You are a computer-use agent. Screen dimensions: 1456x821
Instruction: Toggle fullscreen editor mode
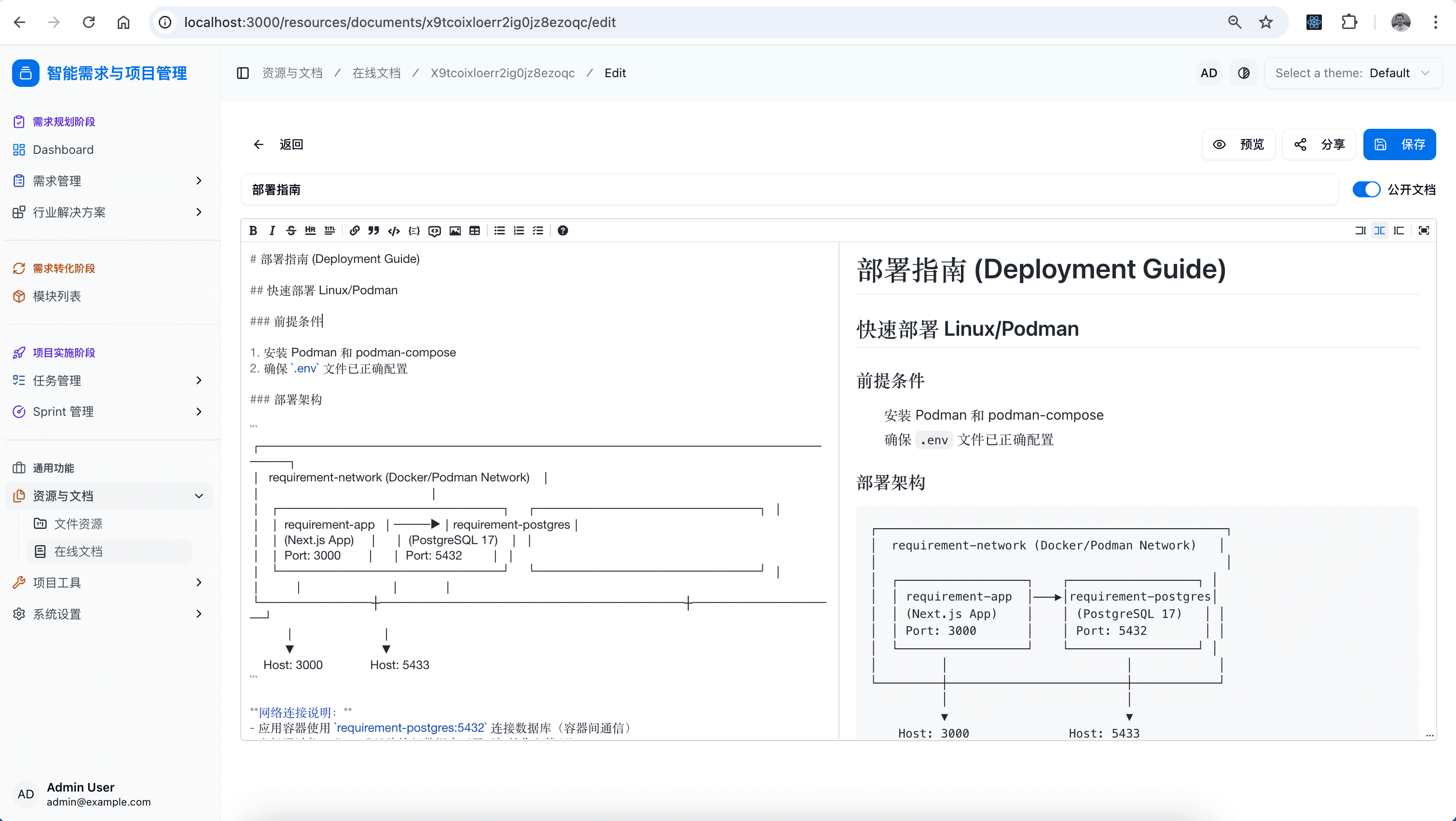pos(1424,231)
